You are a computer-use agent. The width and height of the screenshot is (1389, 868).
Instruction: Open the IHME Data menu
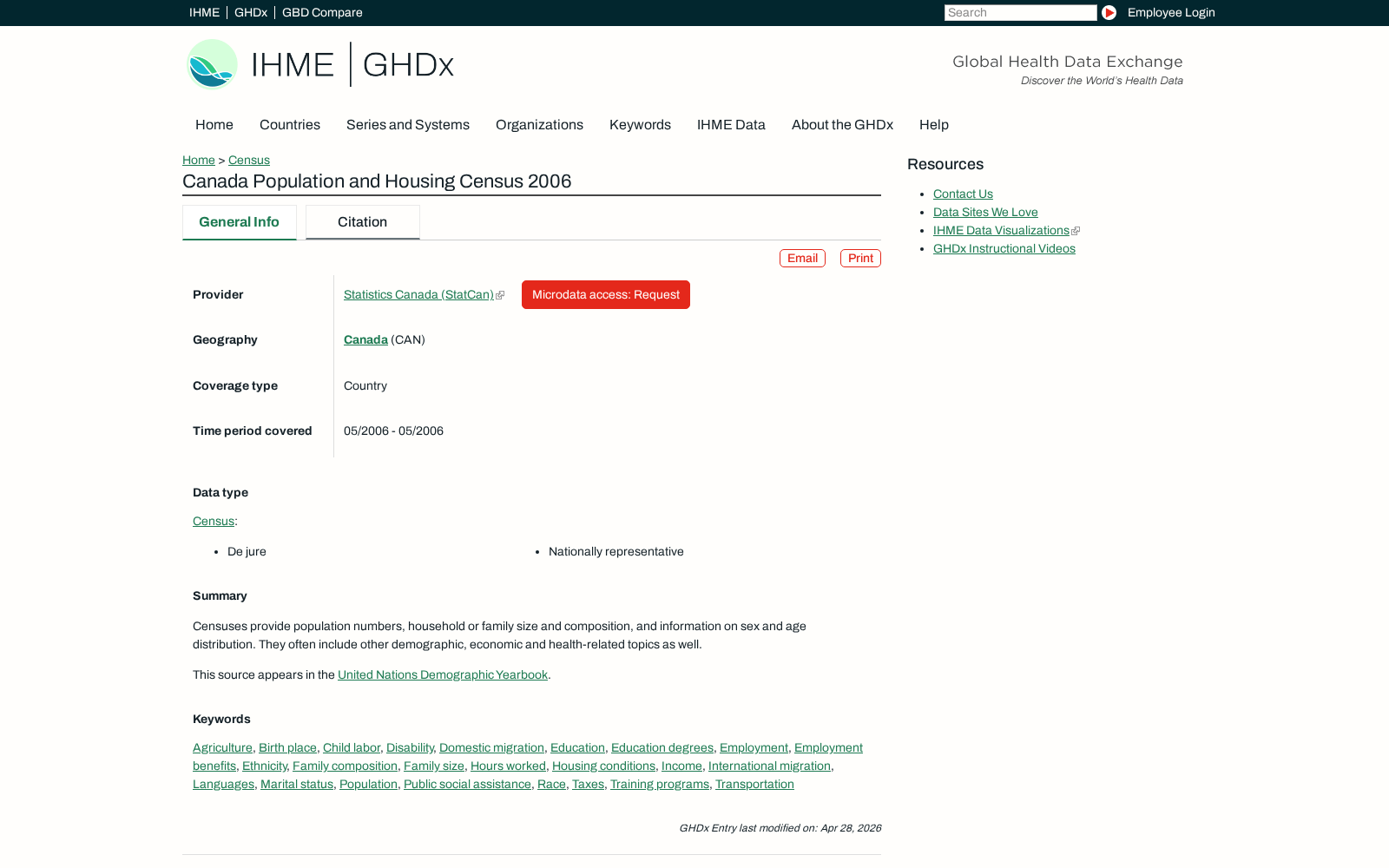pos(731,125)
